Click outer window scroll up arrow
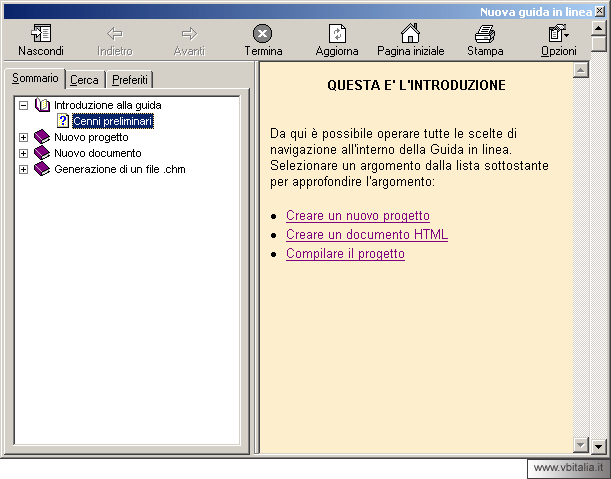611x479 pixels. [599, 28]
